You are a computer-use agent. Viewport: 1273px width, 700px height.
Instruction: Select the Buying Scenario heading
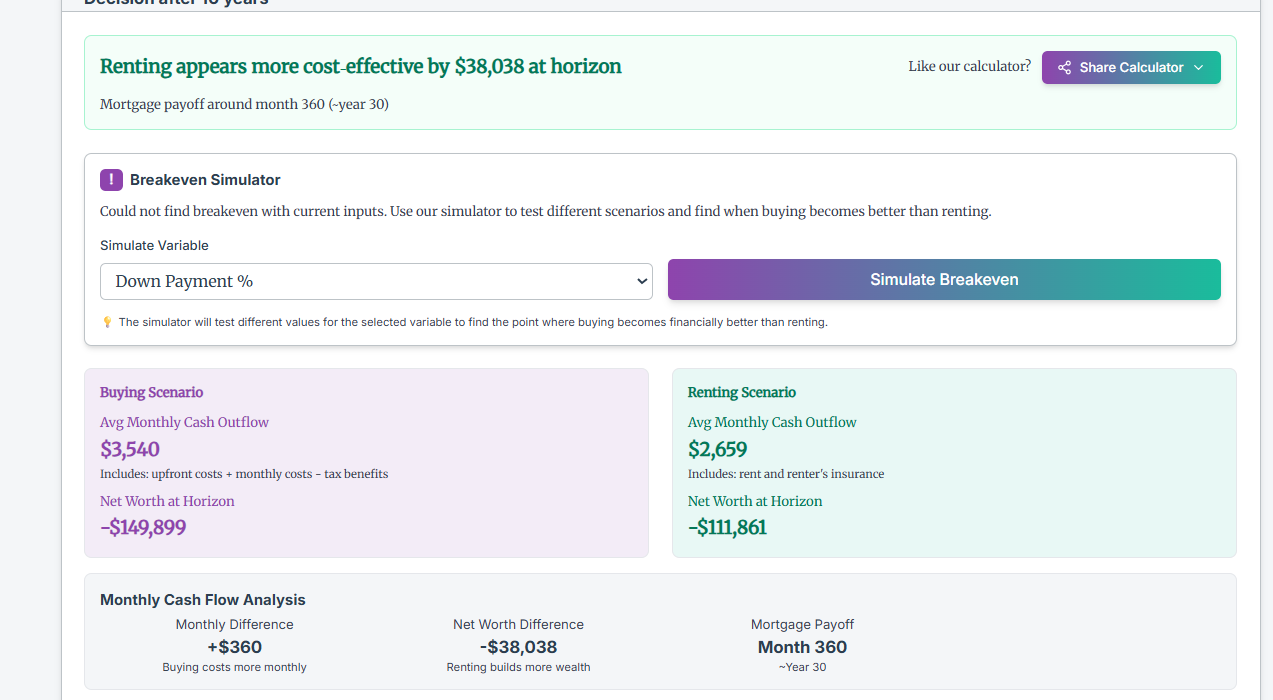pyautogui.click(x=151, y=392)
